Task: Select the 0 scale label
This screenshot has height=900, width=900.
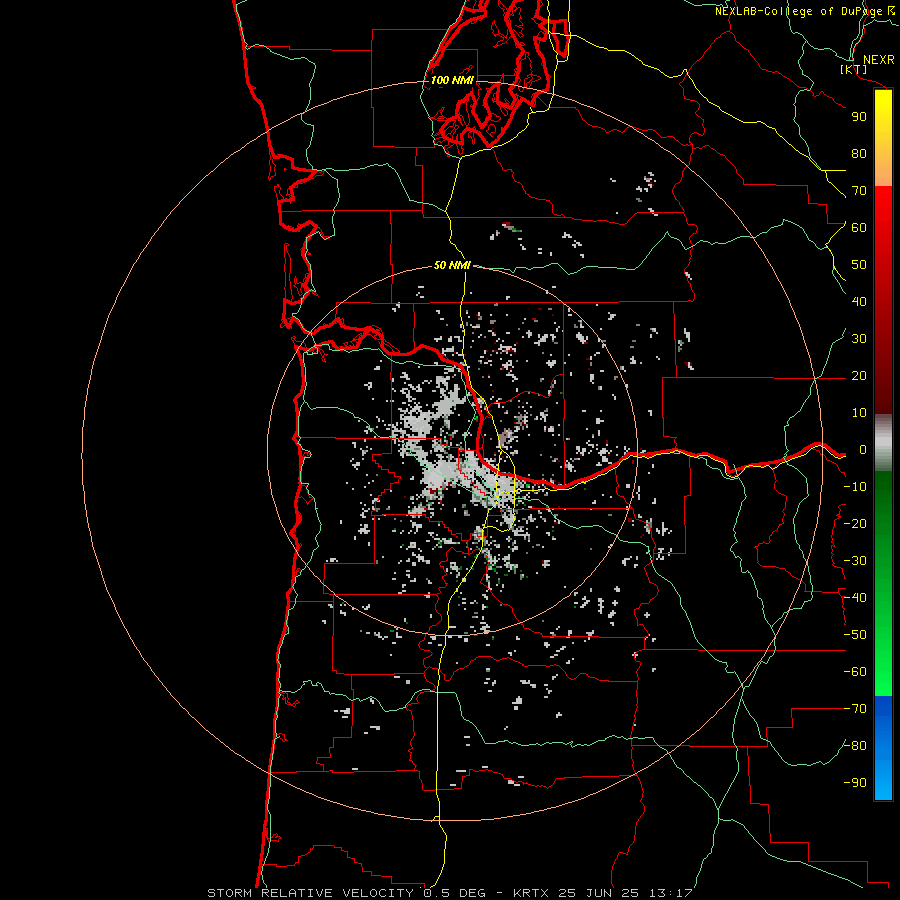Action: [x=863, y=450]
